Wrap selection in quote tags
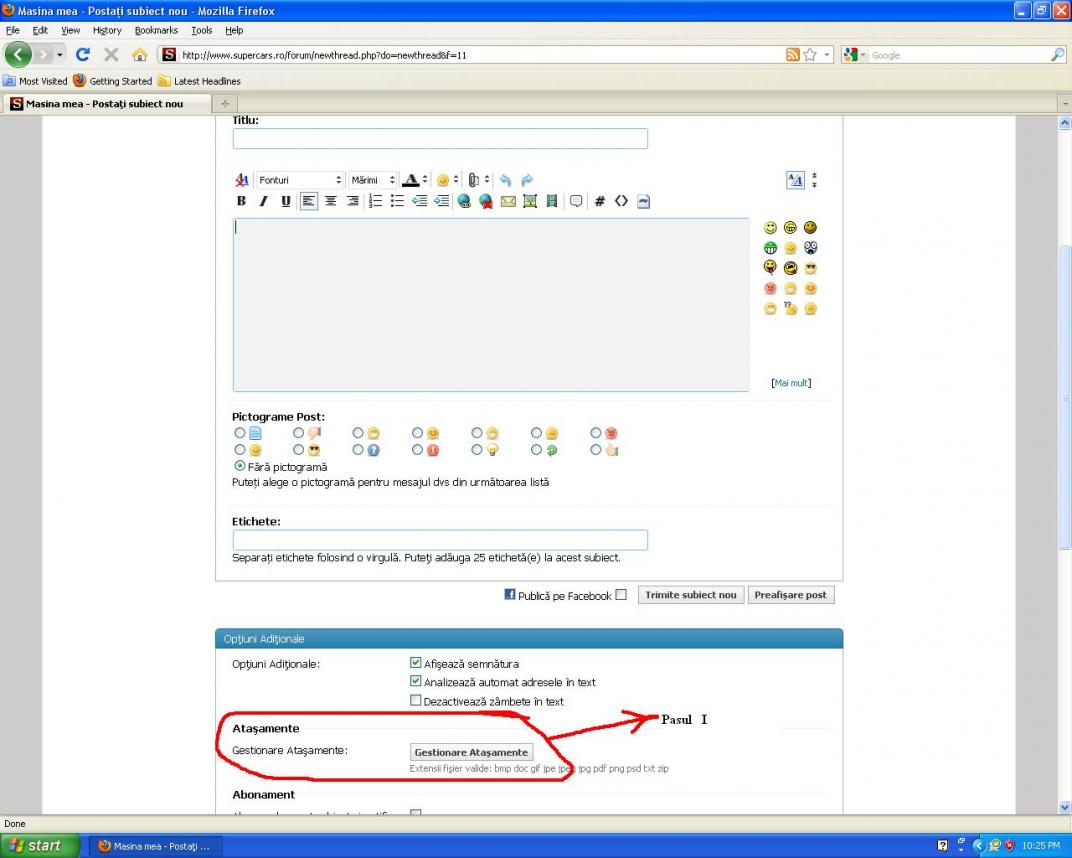1072x858 pixels. 576,201
